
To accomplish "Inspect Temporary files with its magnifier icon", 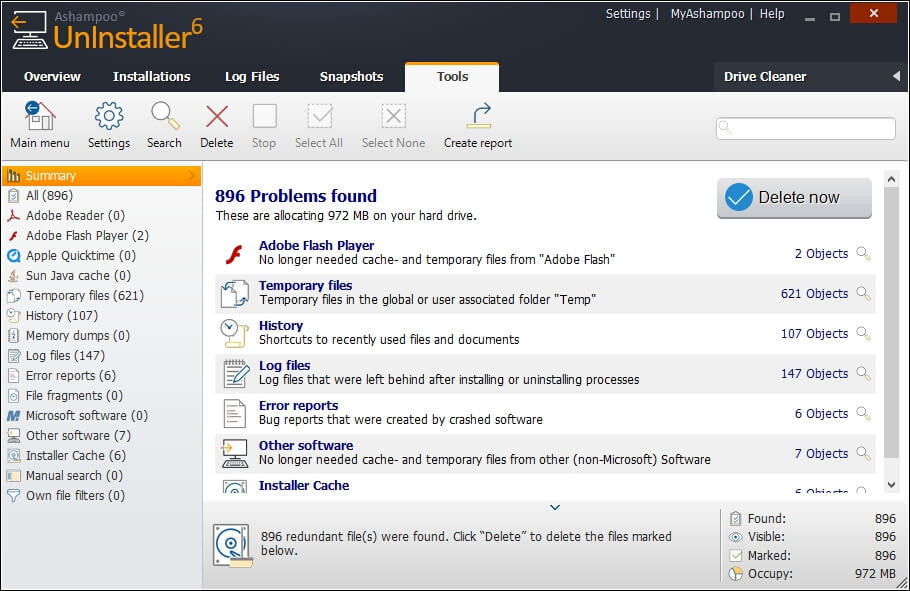I will [x=864, y=294].
